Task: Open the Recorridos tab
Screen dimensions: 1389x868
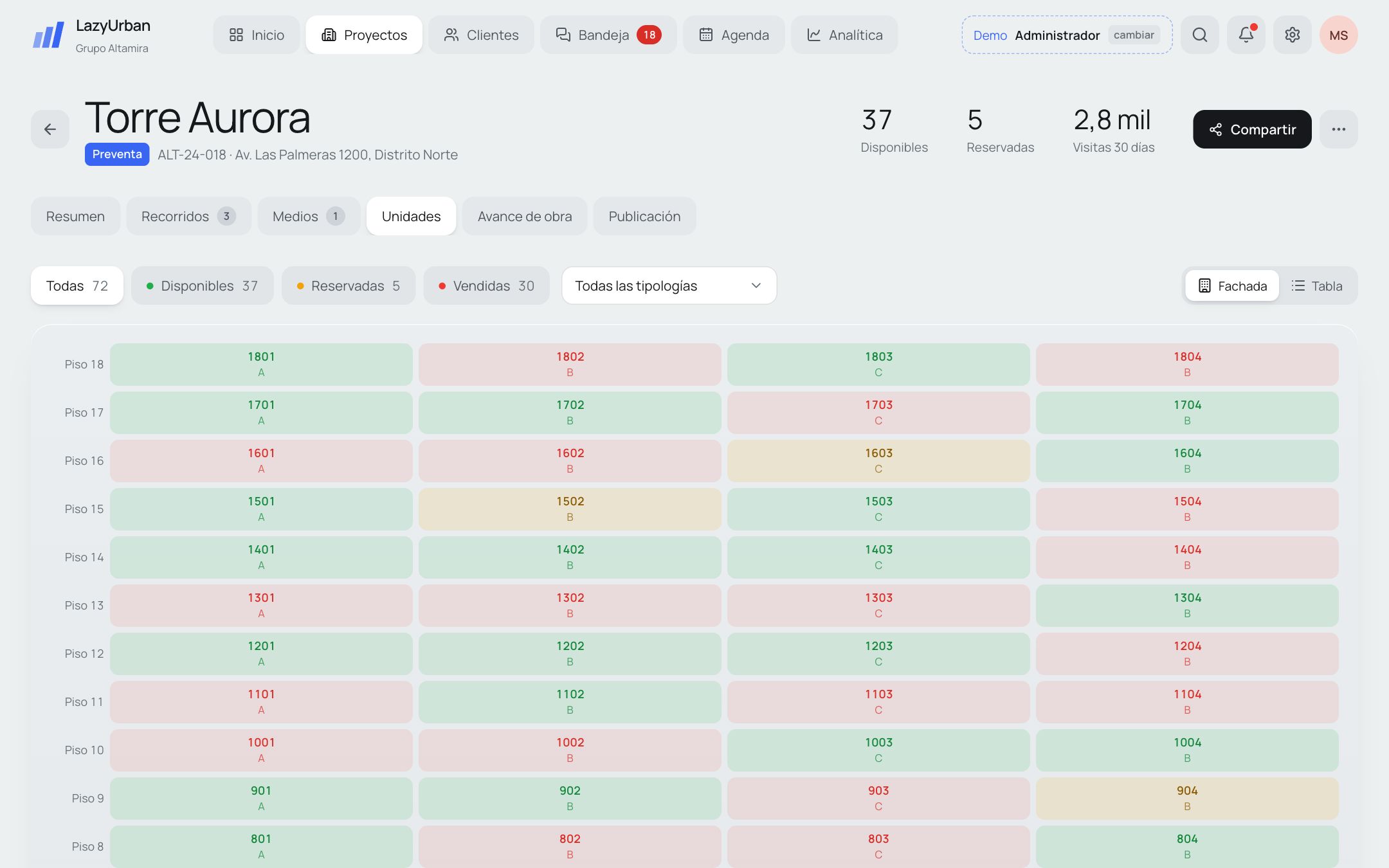Action: coord(188,216)
